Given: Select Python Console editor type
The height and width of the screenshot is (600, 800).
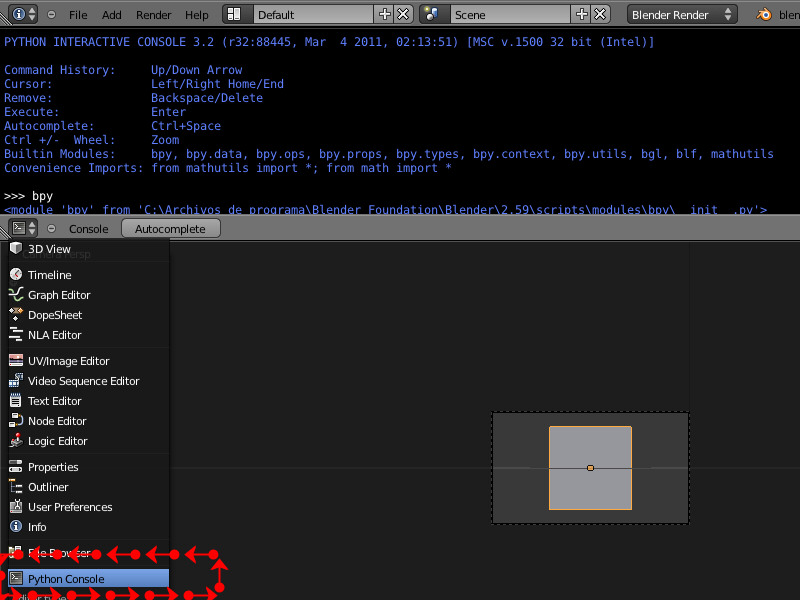Looking at the screenshot, I should click(x=88, y=579).
